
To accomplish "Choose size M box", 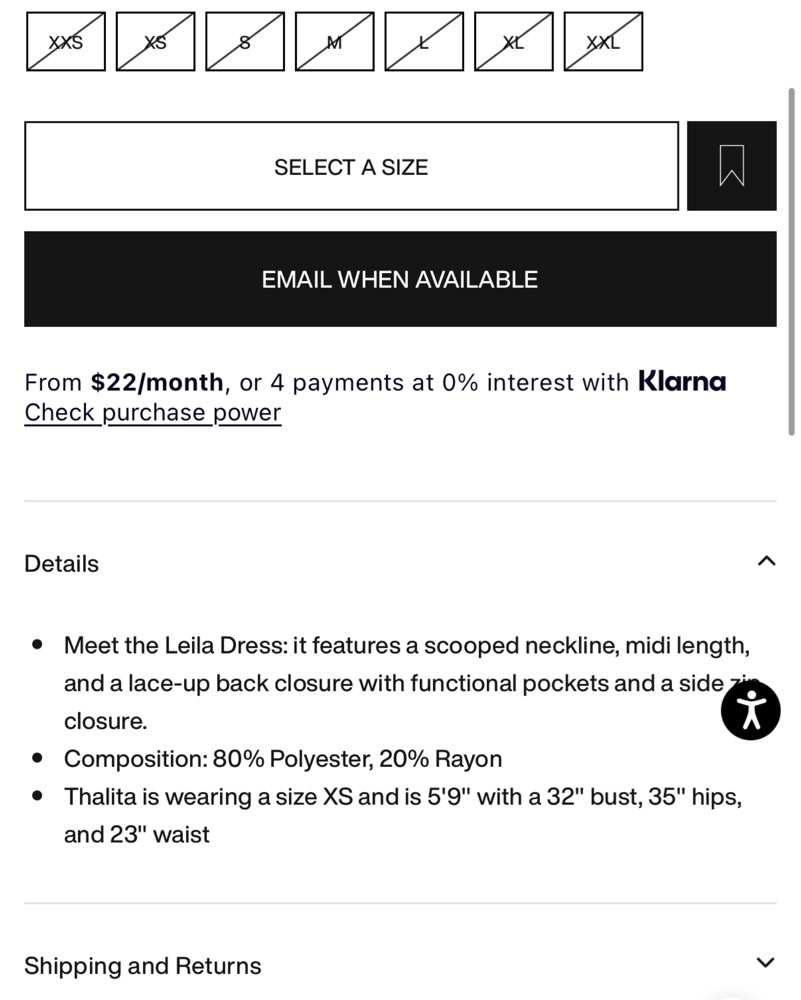I will (x=335, y=41).
